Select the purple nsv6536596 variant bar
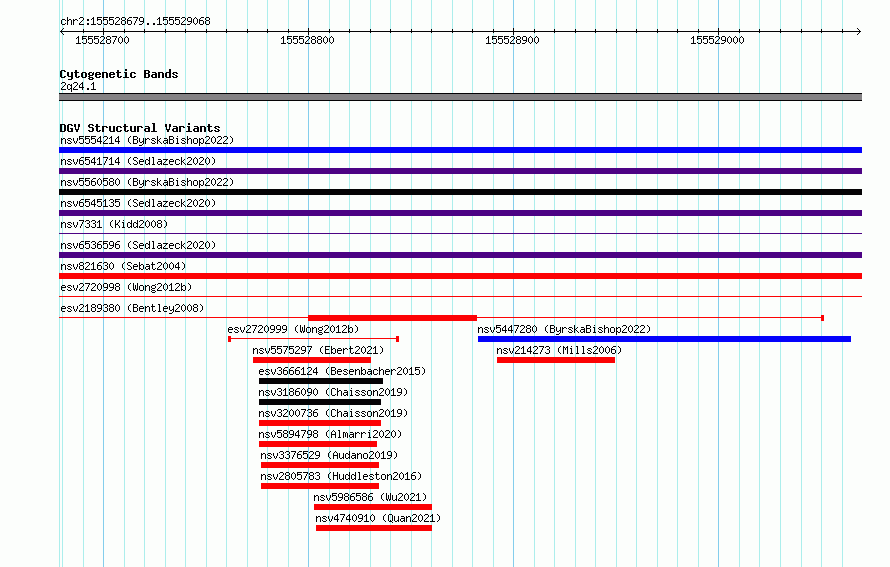The height and width of the screenshot is (567, 890). (460, 255)
